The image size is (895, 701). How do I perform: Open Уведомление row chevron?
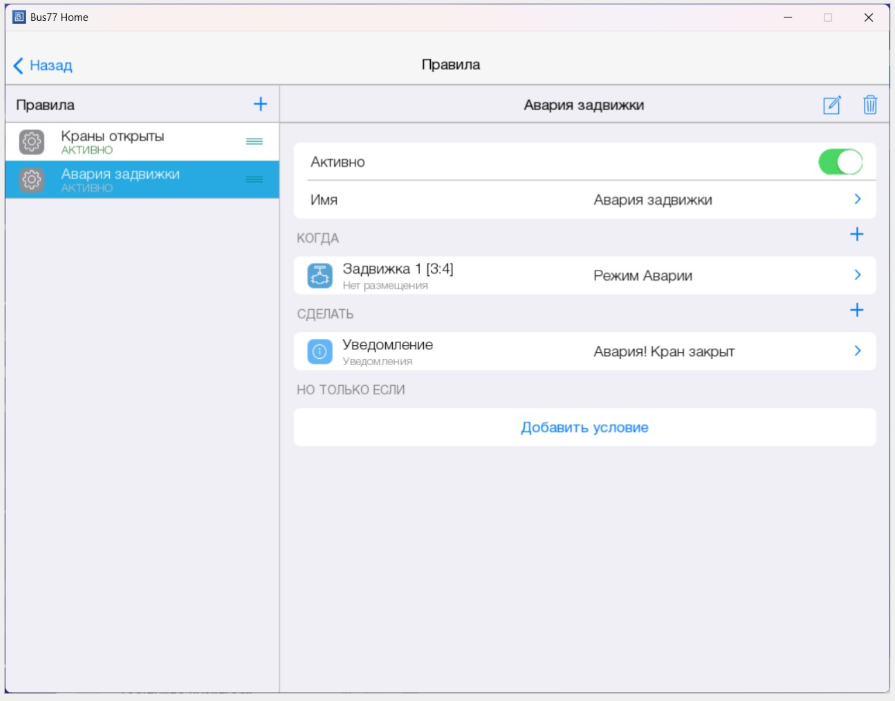857,351
